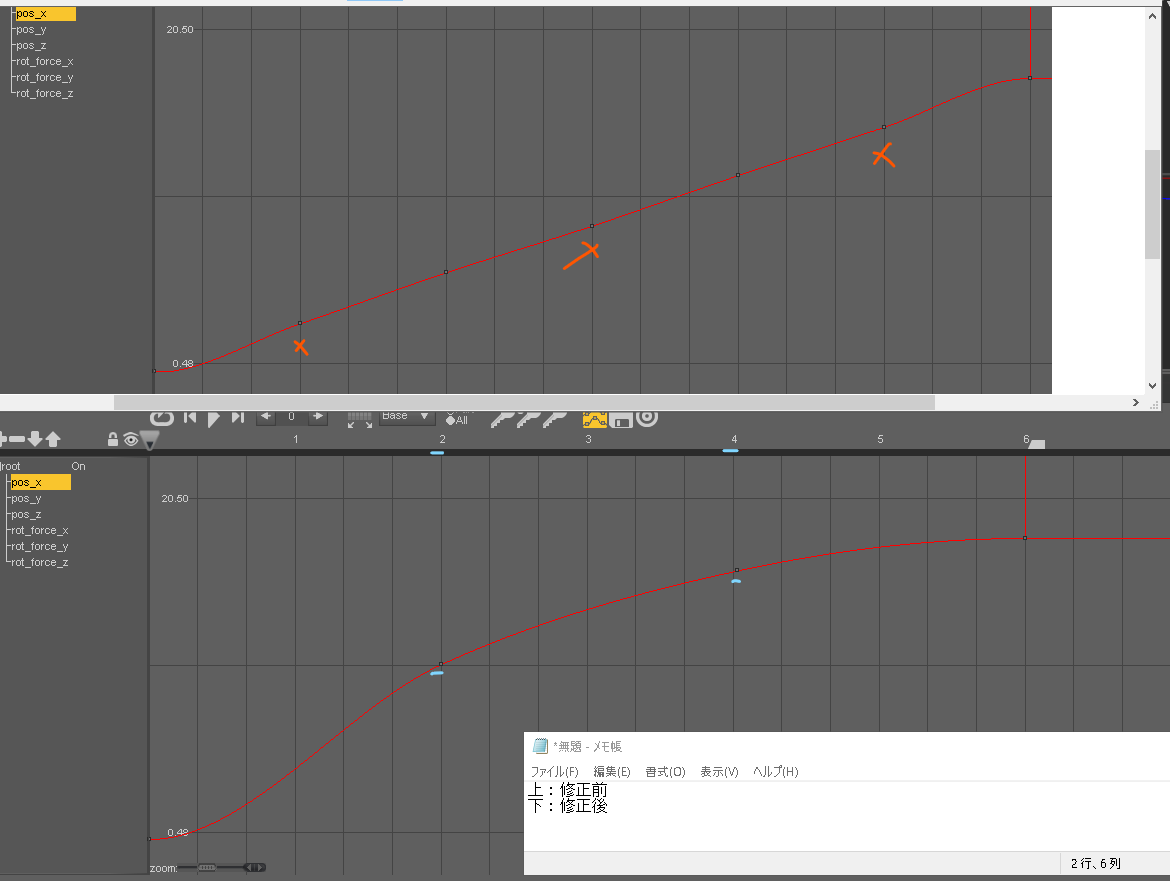The width and height of the screenshot is (1170, 881).
Task: Select pos_y in the lower channel list
Action: tap(27, 498)
